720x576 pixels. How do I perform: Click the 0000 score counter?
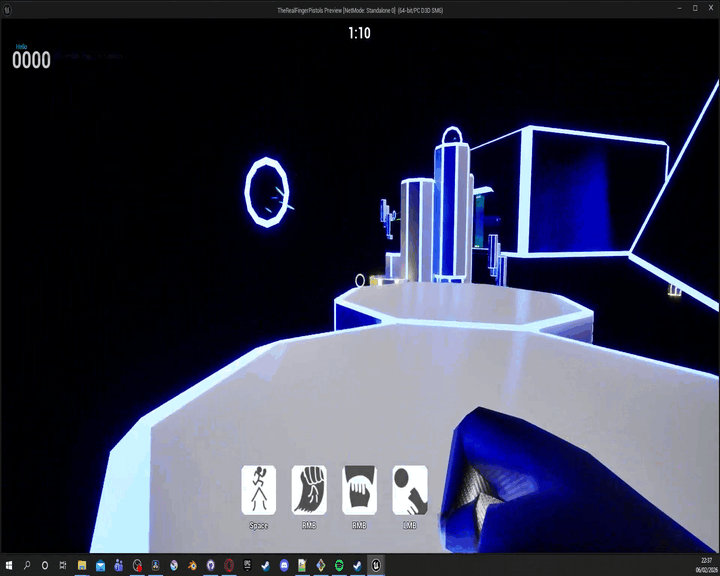[x=31, y=61]
